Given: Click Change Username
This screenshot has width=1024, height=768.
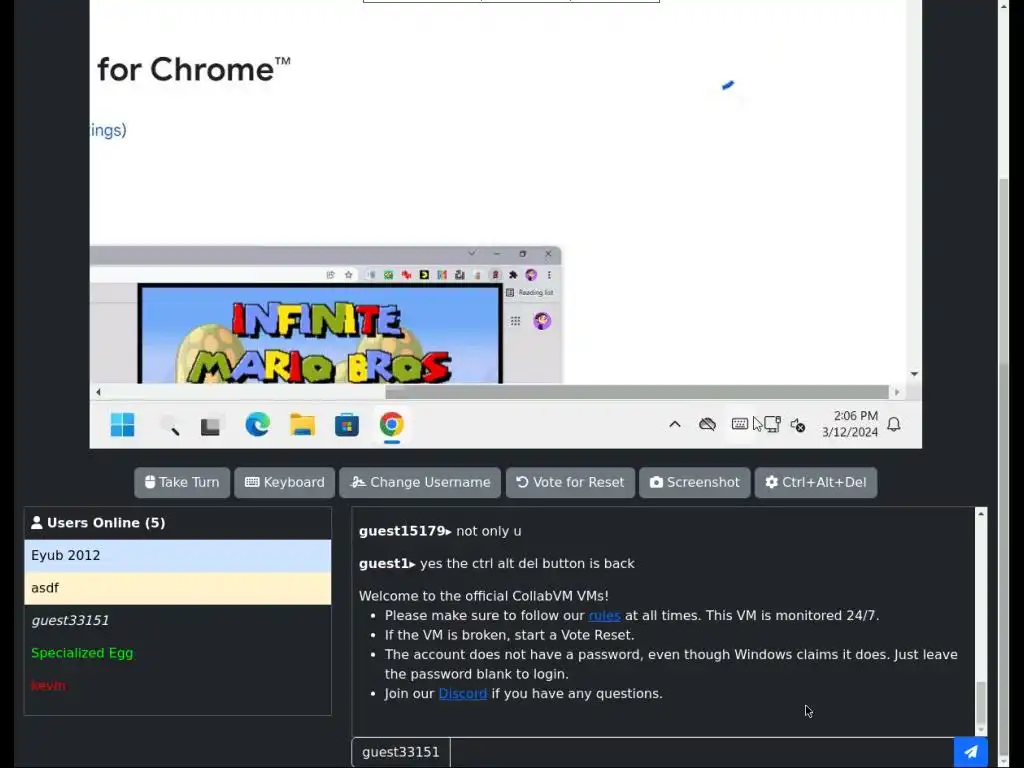Looking at the screenshot, I should pyautogui.click(x=420, y=483).
